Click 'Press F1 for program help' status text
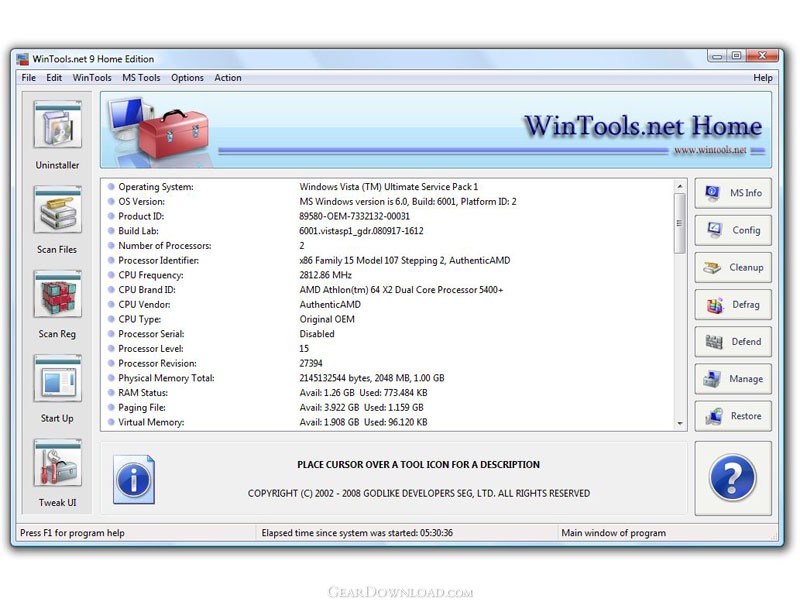This screenshot has width=800, height=600. [x=72, y=533]
